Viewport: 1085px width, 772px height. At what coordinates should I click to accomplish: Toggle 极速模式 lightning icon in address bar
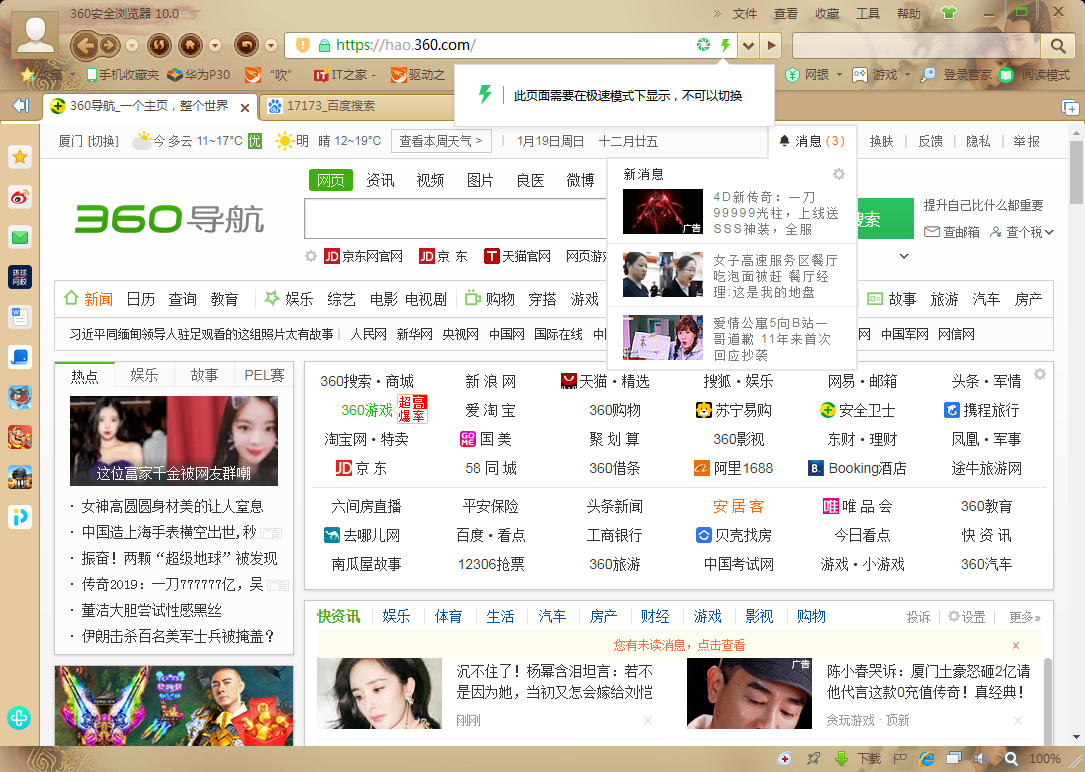(x=723, y=45)
